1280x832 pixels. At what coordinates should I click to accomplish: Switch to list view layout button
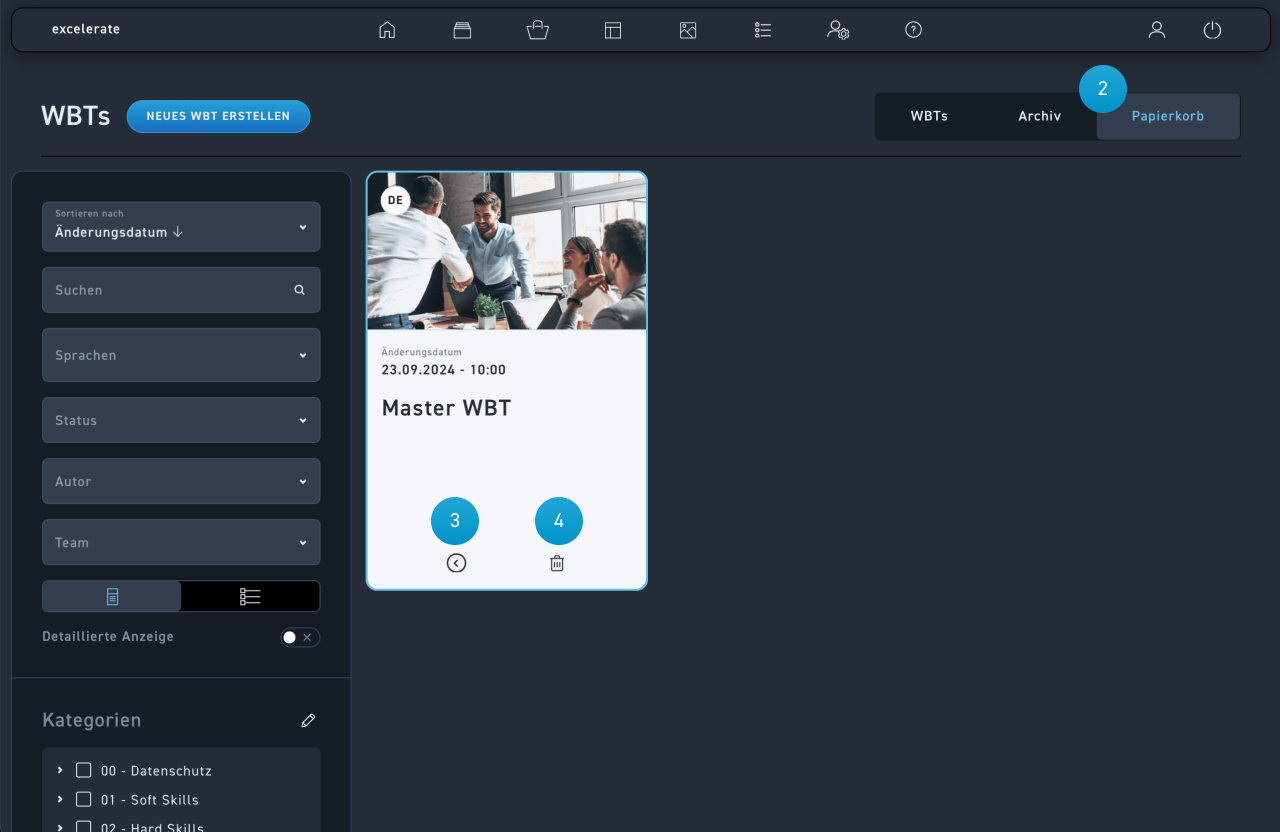pyautogui.click(x=250, y=596)
